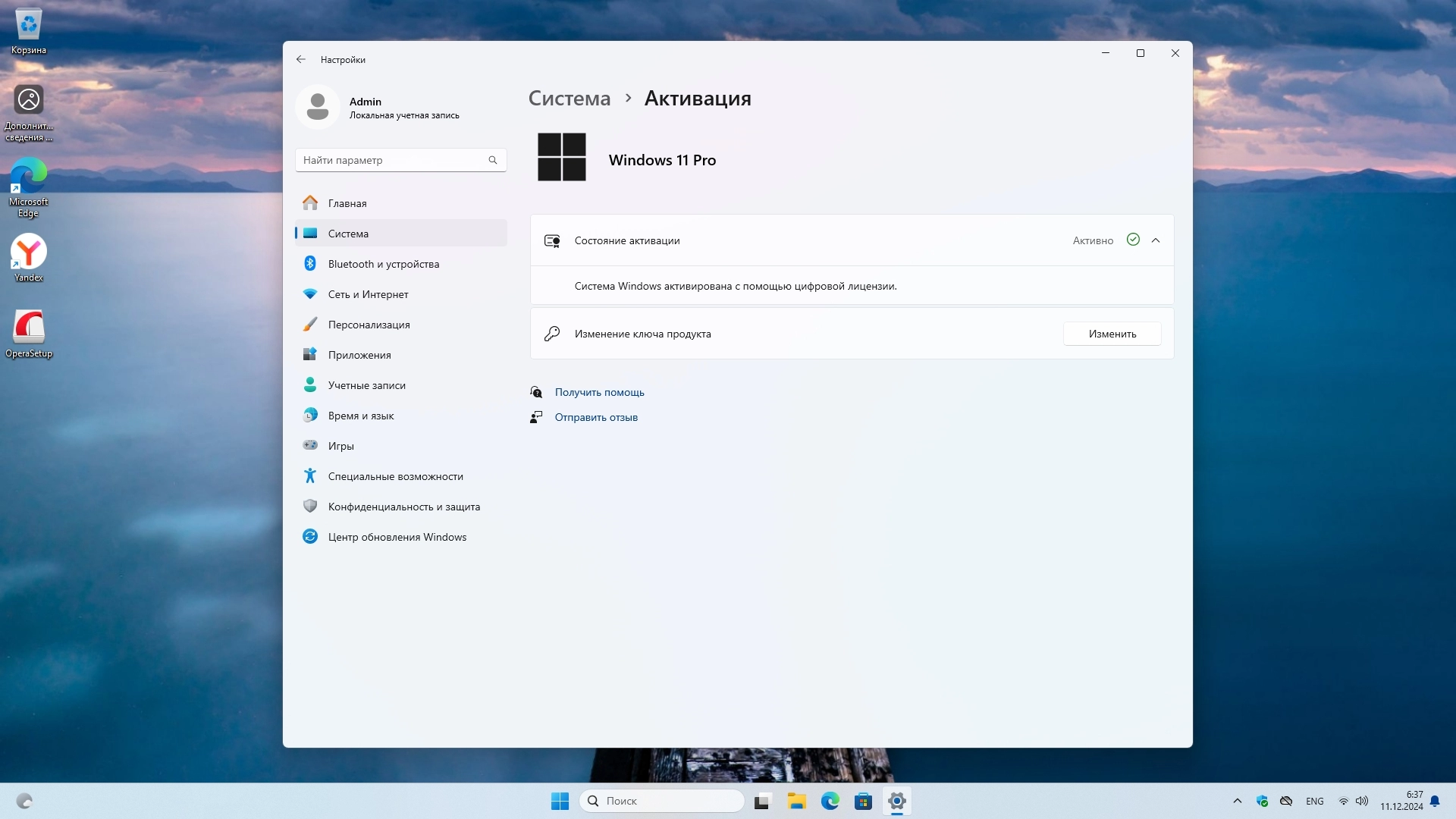Click the Система breadcrumb heading

click(569, 99)
